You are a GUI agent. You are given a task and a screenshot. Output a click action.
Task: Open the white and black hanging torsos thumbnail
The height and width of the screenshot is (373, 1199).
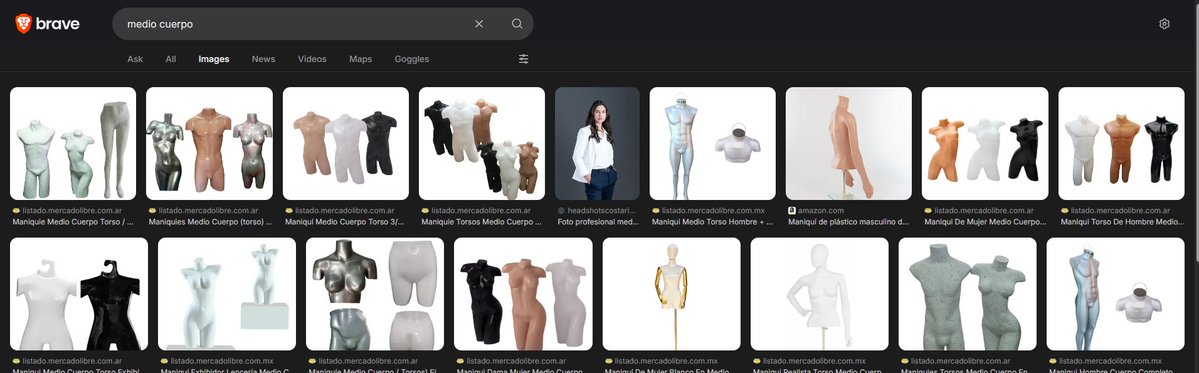(79, 294)
